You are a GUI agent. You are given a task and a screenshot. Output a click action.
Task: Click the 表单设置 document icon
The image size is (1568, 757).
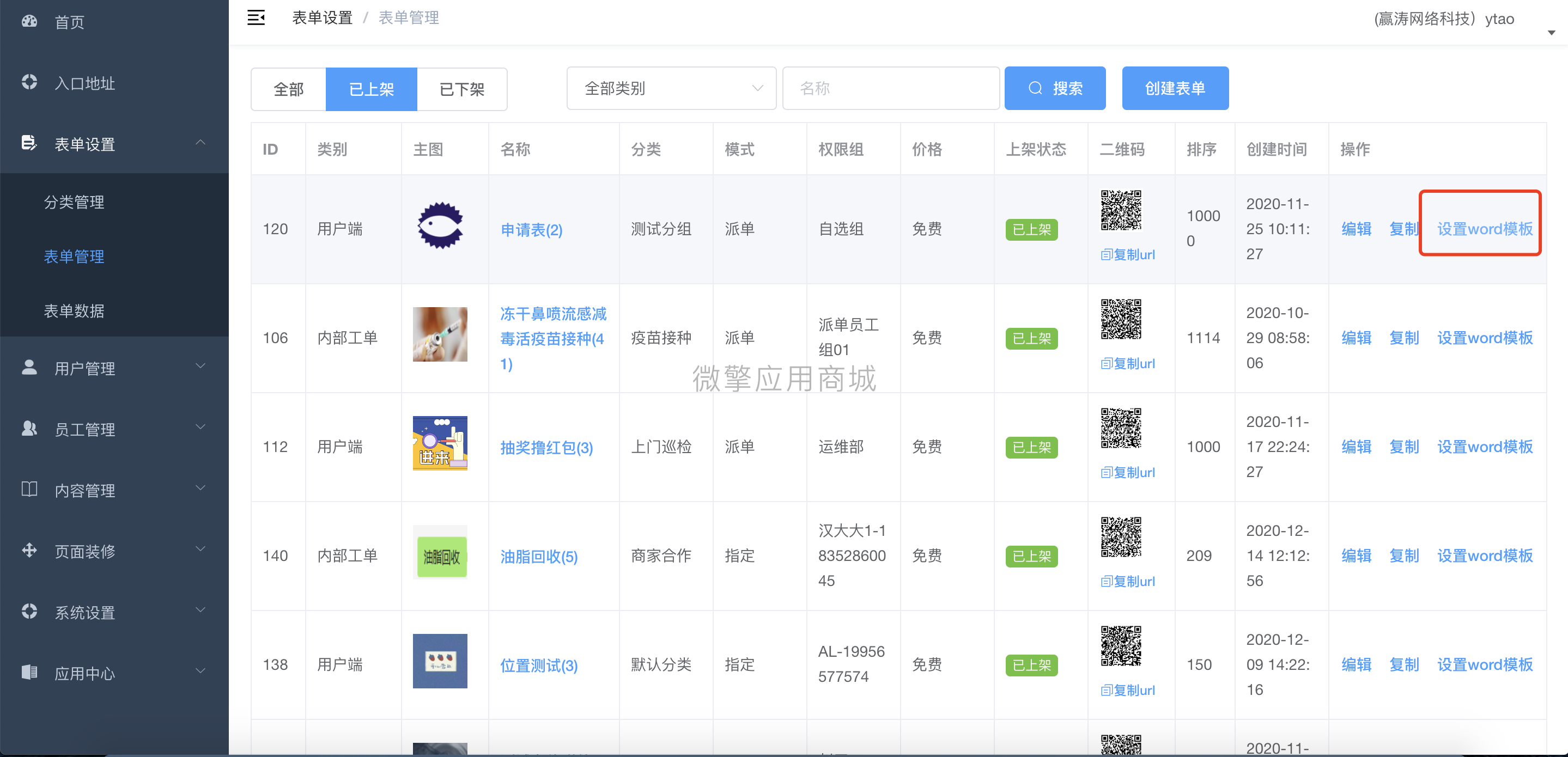pos(29,143)
